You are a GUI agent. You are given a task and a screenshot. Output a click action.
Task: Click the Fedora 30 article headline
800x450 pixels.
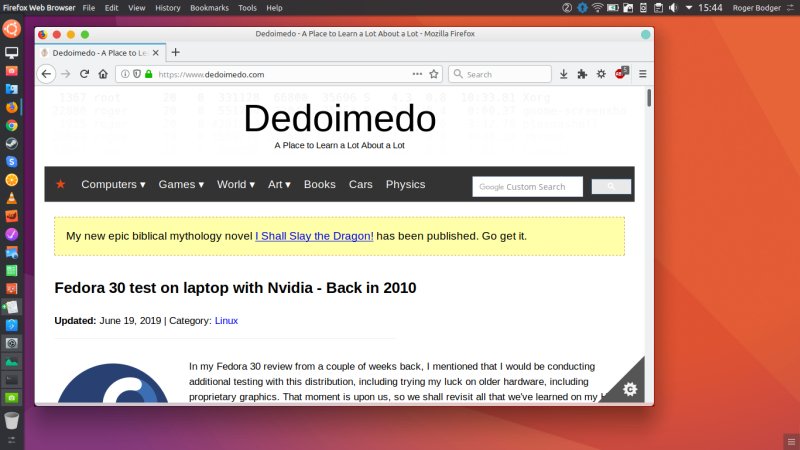(235, 288)
